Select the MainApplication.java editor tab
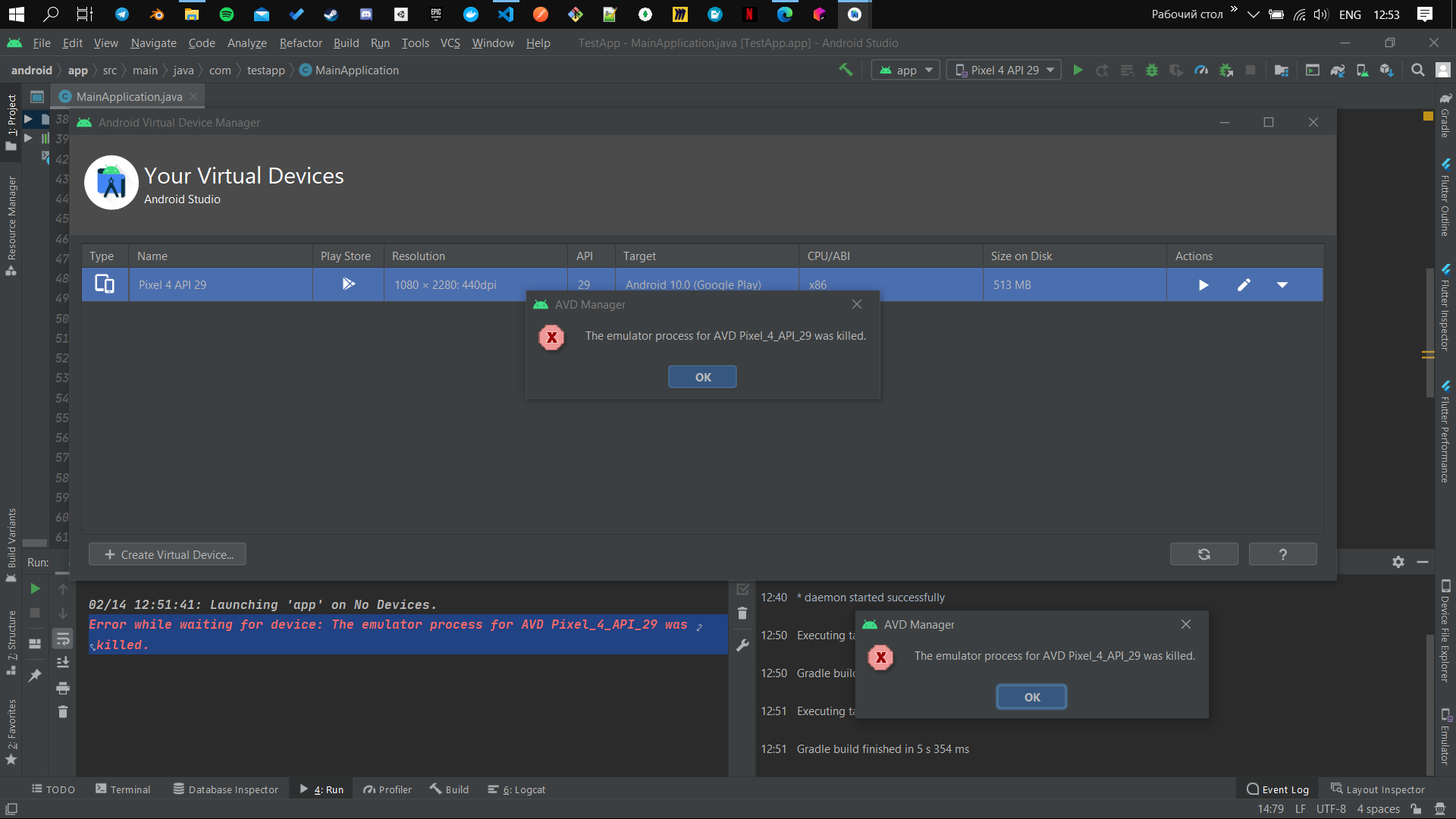The image size is (1456, 819). tap(129, 96)
